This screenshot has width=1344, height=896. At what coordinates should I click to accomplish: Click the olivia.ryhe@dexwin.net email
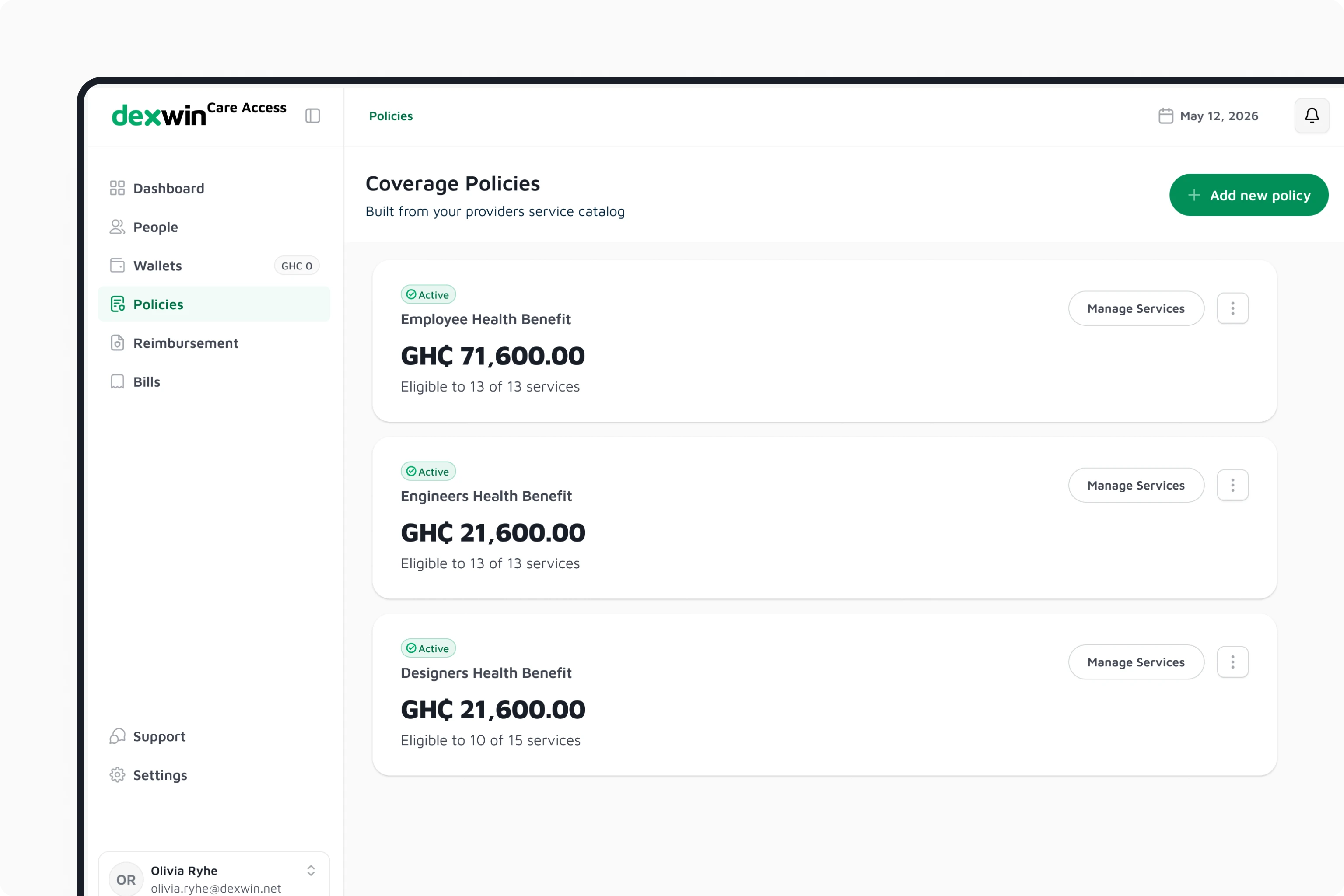(216, 889)
